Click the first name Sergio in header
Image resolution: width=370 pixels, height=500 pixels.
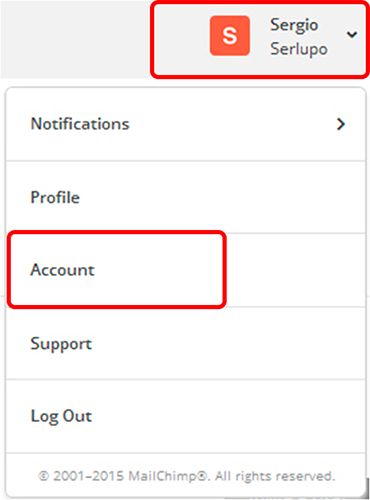coord(294,25)
